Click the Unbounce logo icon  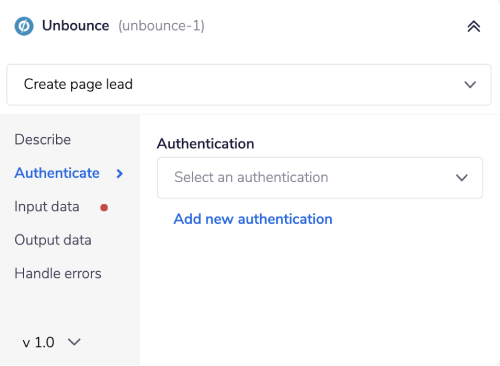coord(24,26)
